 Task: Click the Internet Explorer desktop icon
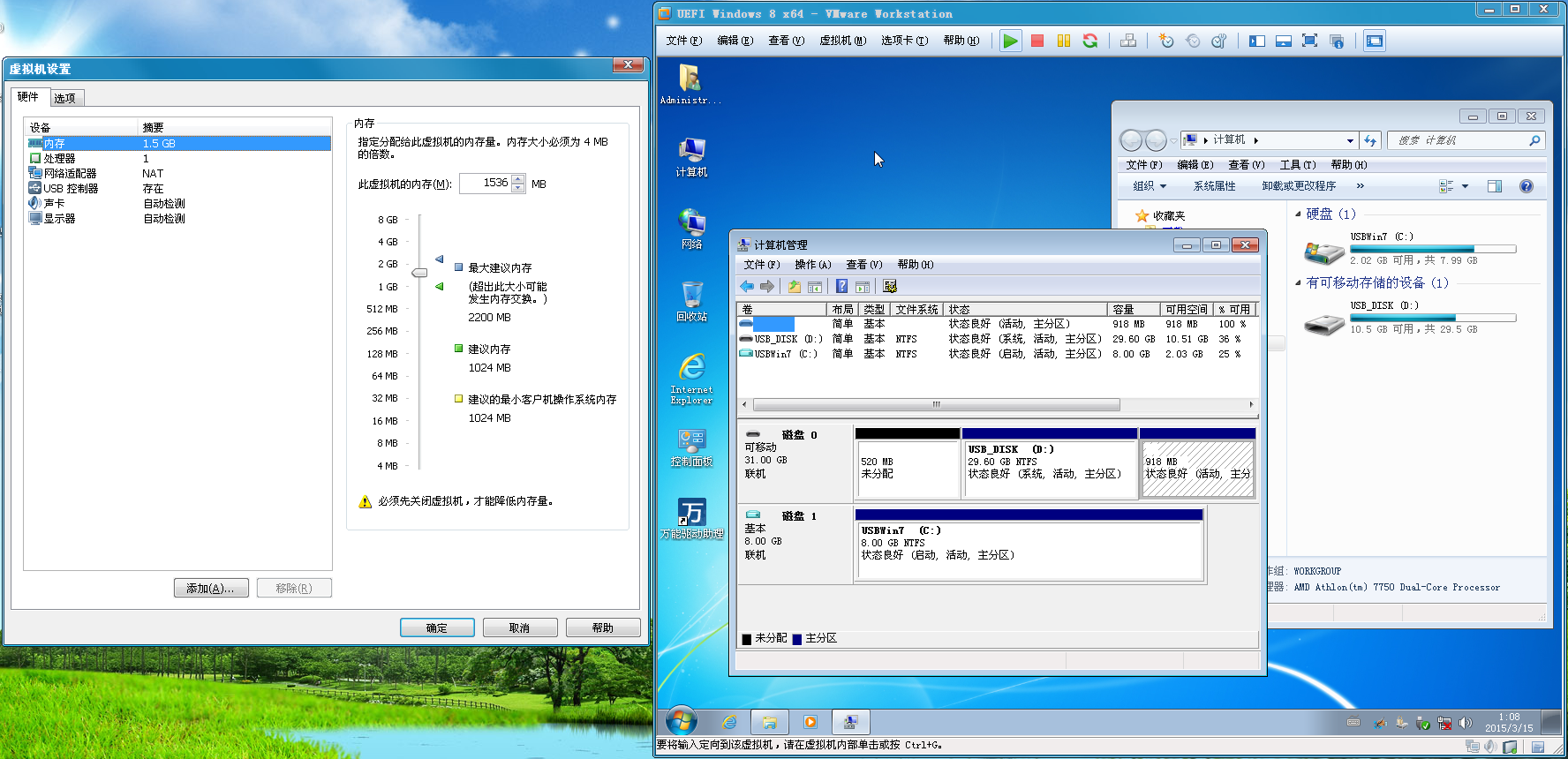(691, 379)
